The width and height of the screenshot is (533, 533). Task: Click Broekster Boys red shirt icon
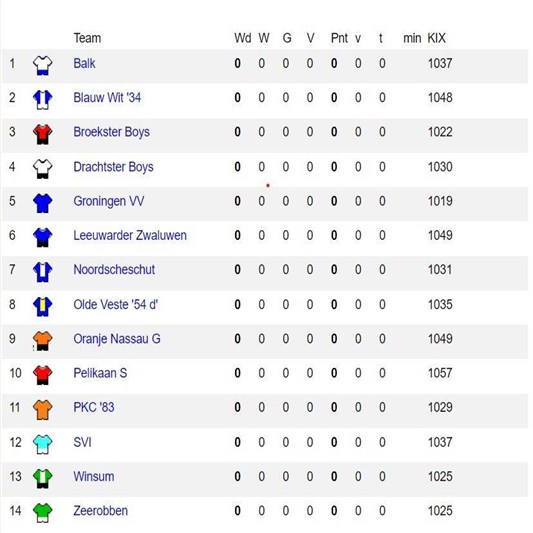(x=42, y=134)
